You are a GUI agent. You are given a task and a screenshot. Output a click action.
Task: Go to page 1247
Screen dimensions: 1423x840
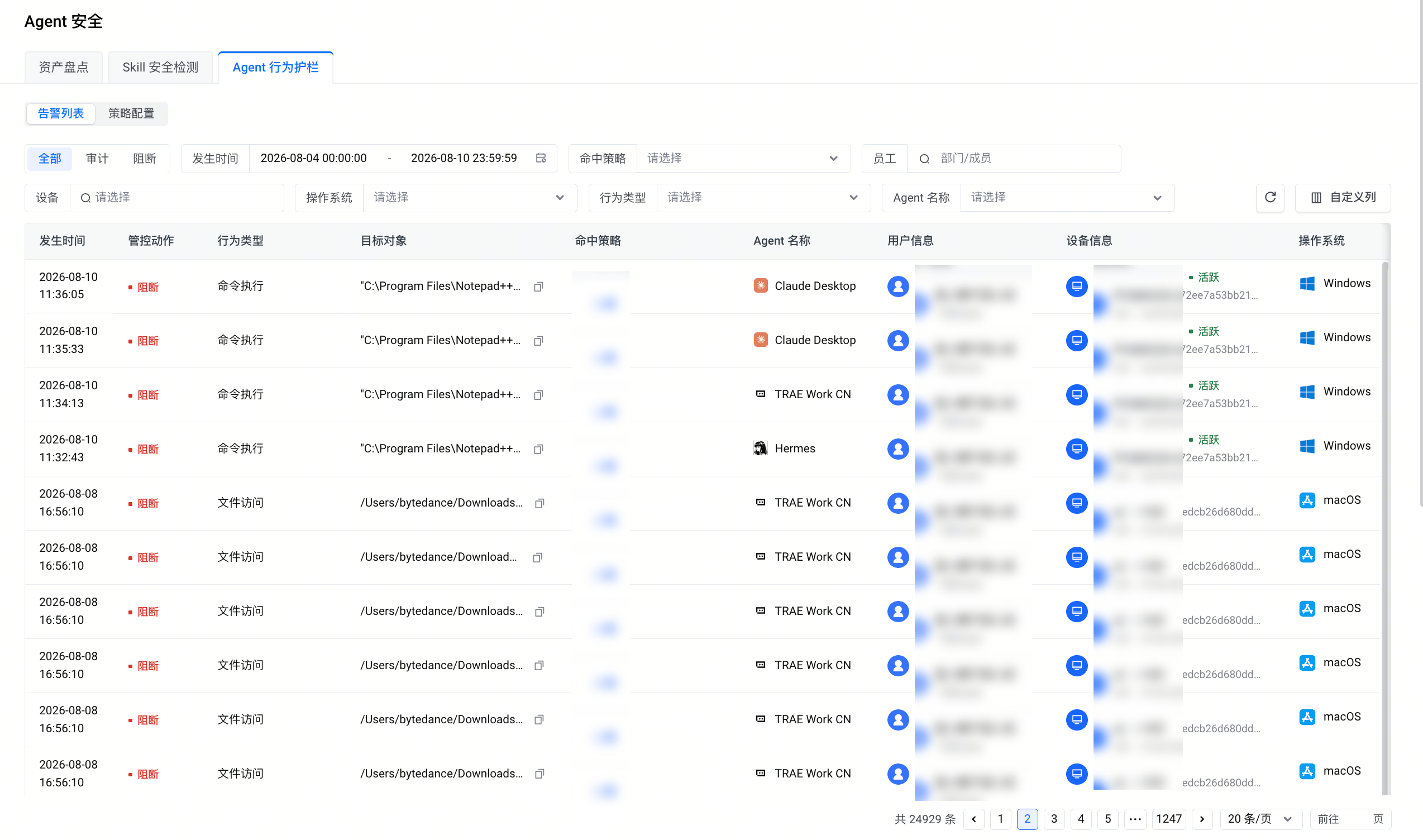pos(1169,819)
